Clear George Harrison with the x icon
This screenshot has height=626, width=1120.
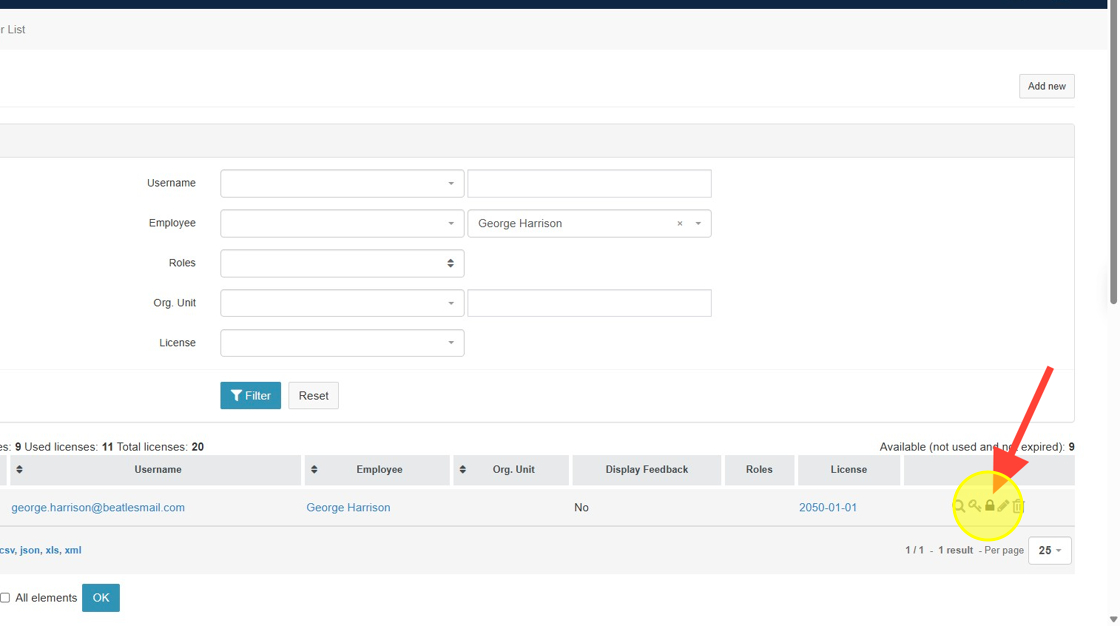coord(680,224)
